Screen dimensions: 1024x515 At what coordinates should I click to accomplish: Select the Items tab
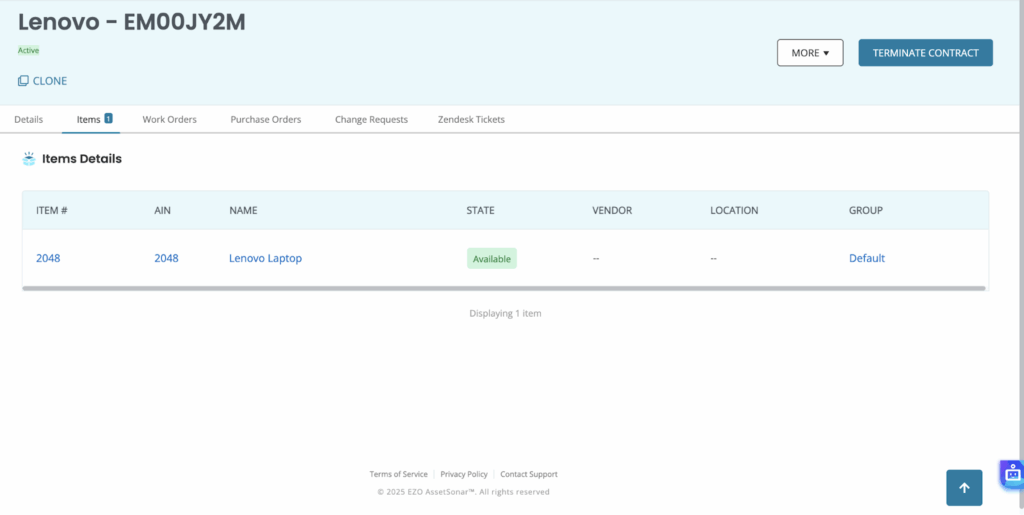click(89, 119)
